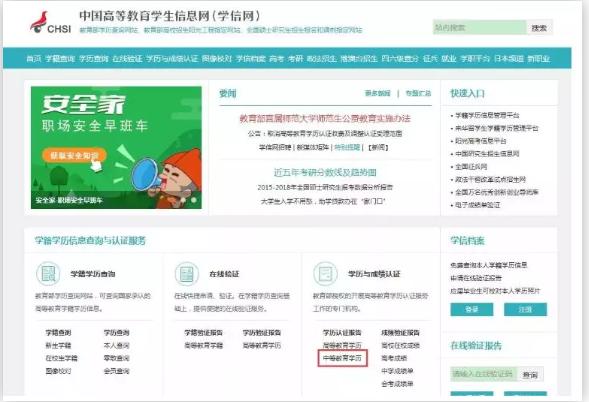Screen dimensions: 589x402
Task: Click the online verification code input field
Action: [x=483, y=374]
